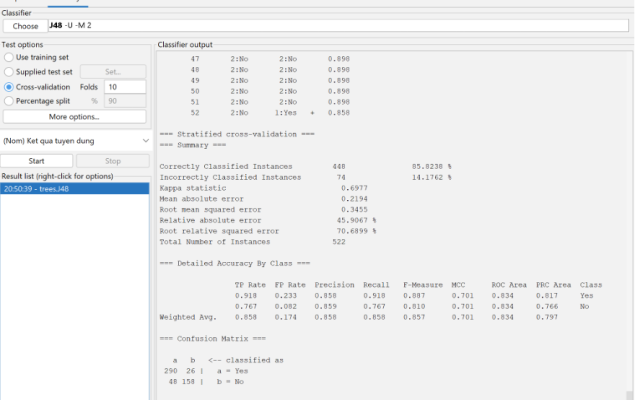The height and width of the screenshot is (400, 635).
Task: Select the 20:50:39 - trees.J48 result
Action: [x=75, y=189]
